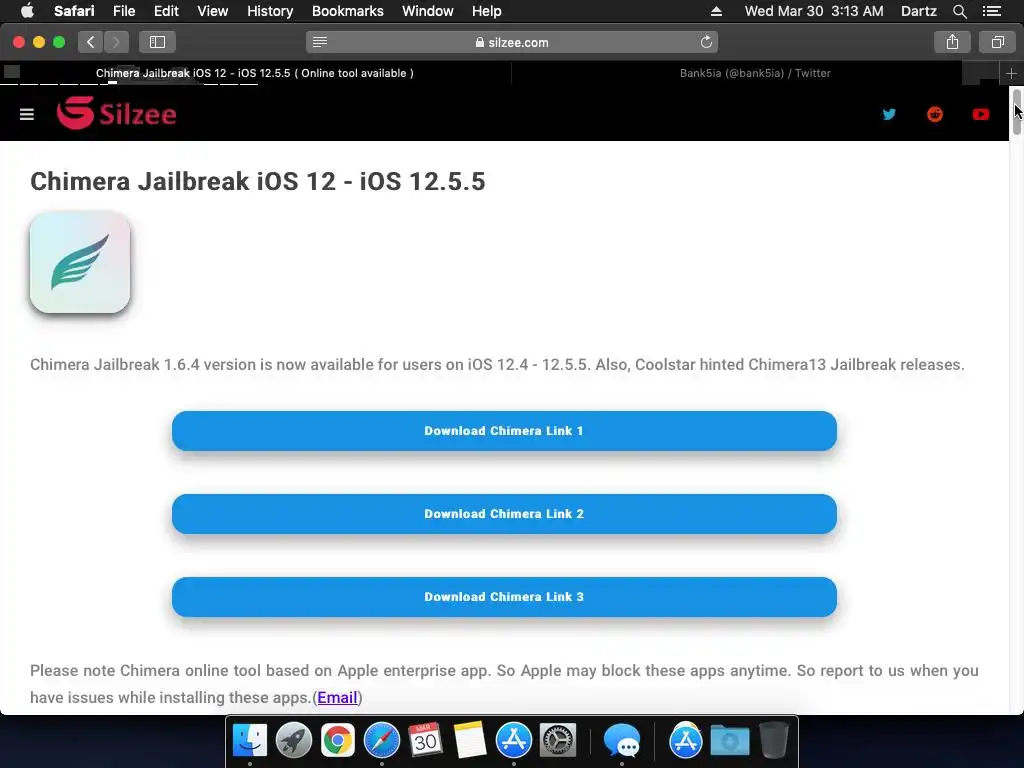The image size is (1024, 768).
Task: Click the eject icon in menu bar
Action: [716, 11]
